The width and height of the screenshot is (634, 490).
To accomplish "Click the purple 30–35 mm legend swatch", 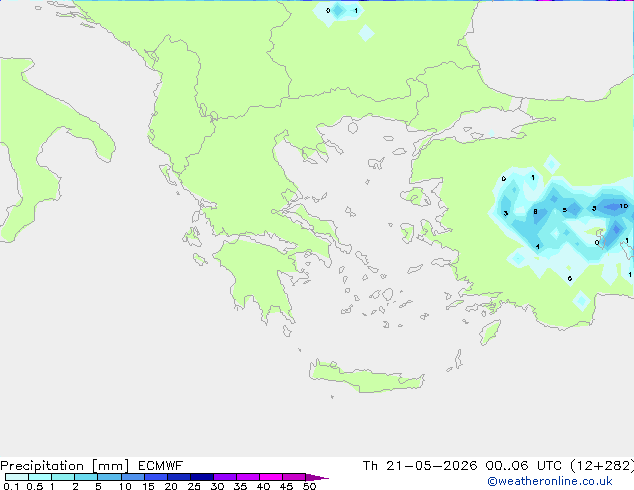I will click(225, 477).
